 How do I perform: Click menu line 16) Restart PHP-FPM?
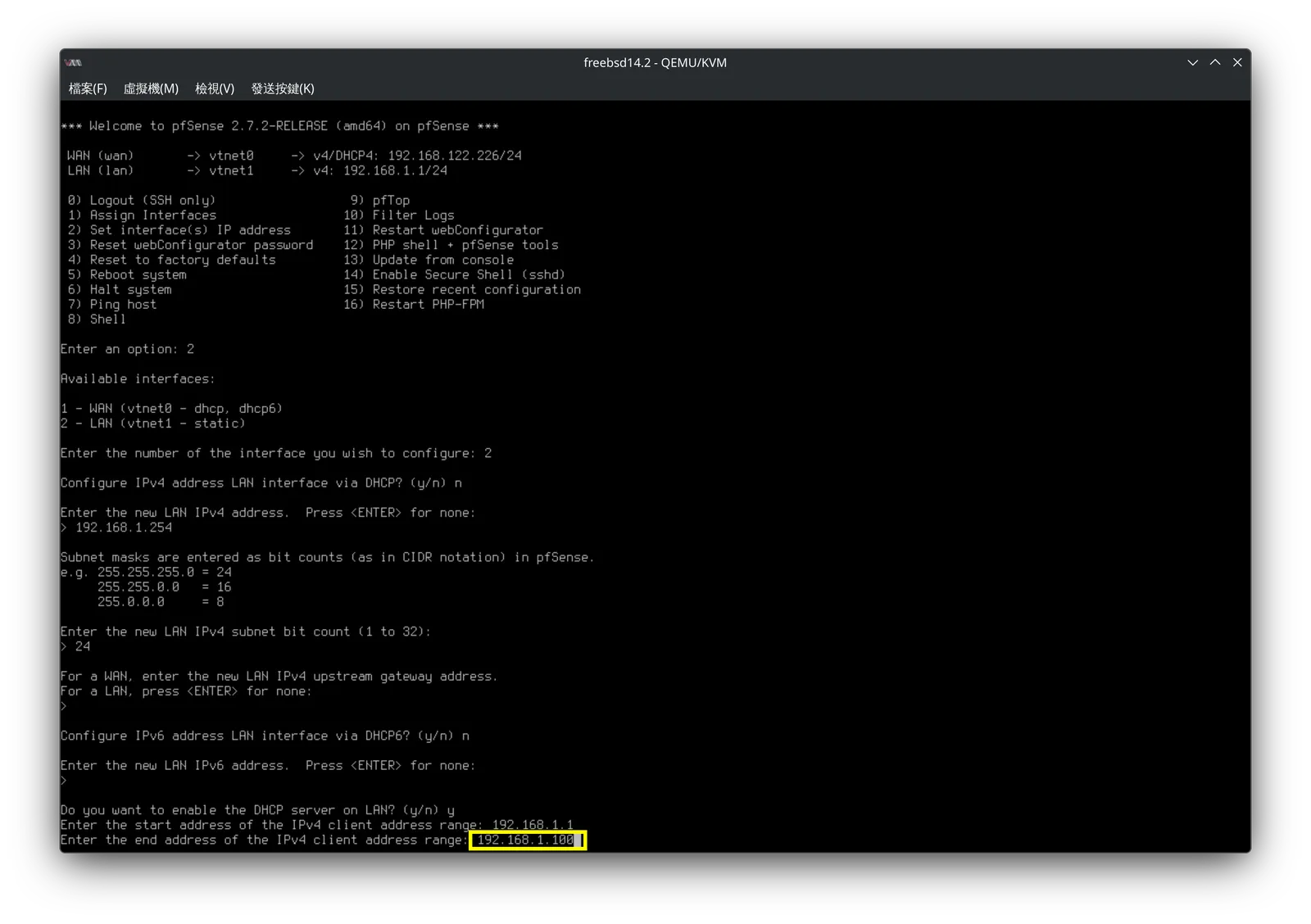[x=414, y=305]
